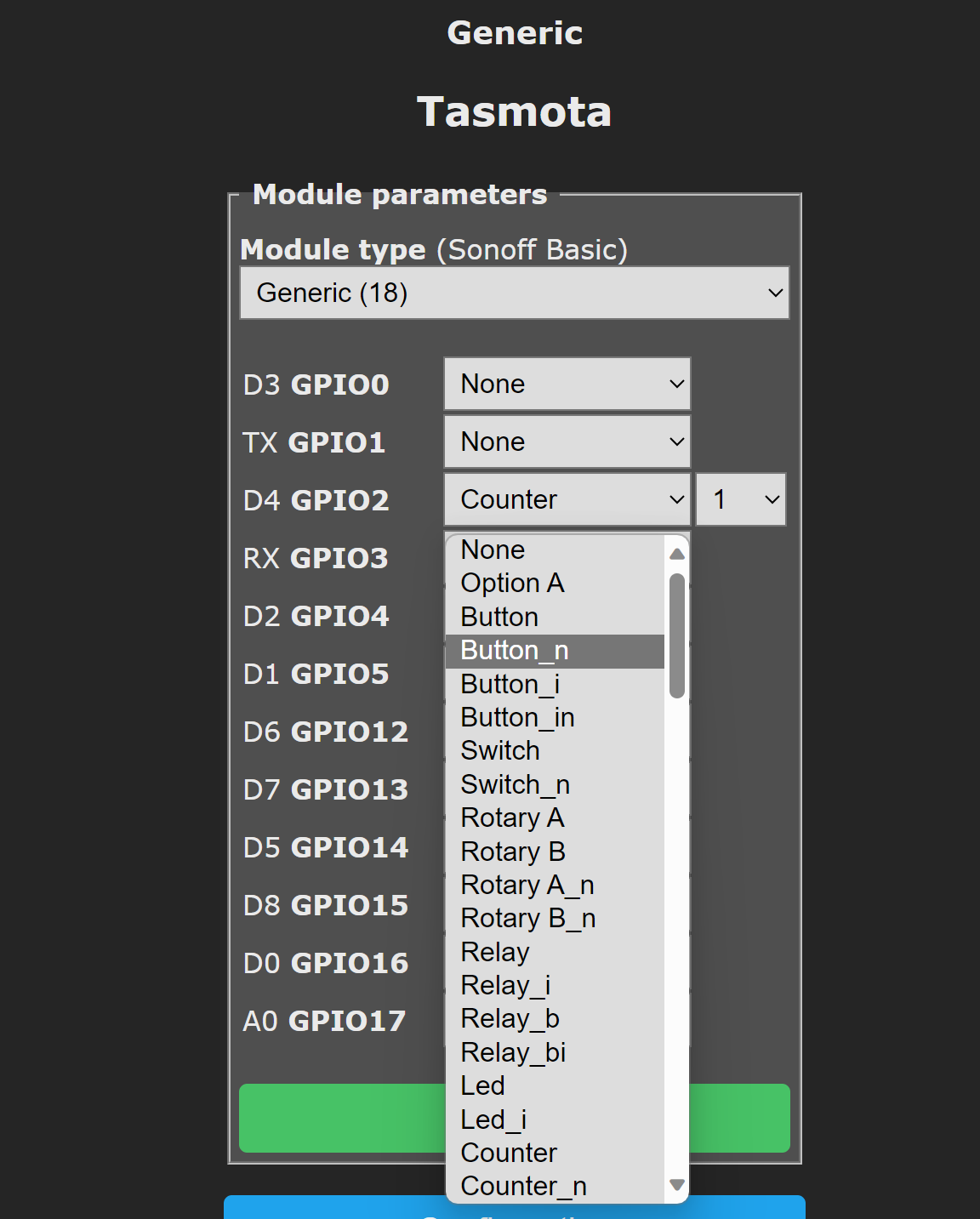The height and width of the screenshot is (1219, 980).
Task: Open the Module type dropdown
Action: (514, 293)
